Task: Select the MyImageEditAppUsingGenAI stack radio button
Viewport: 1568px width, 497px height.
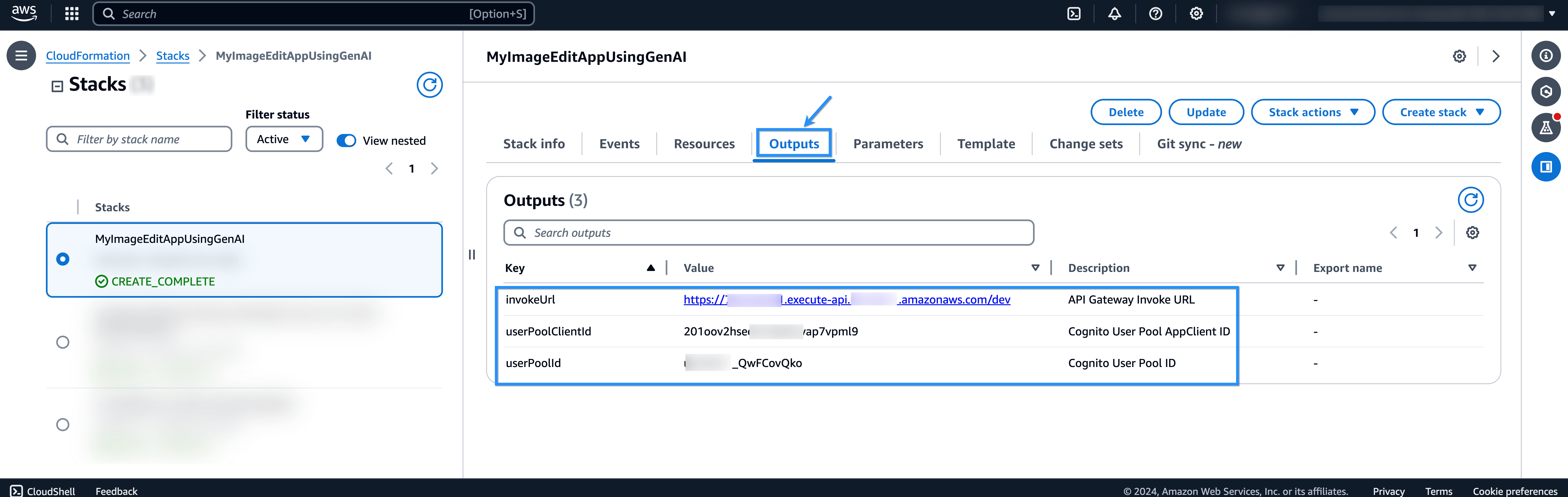Action: click(63, 259)
